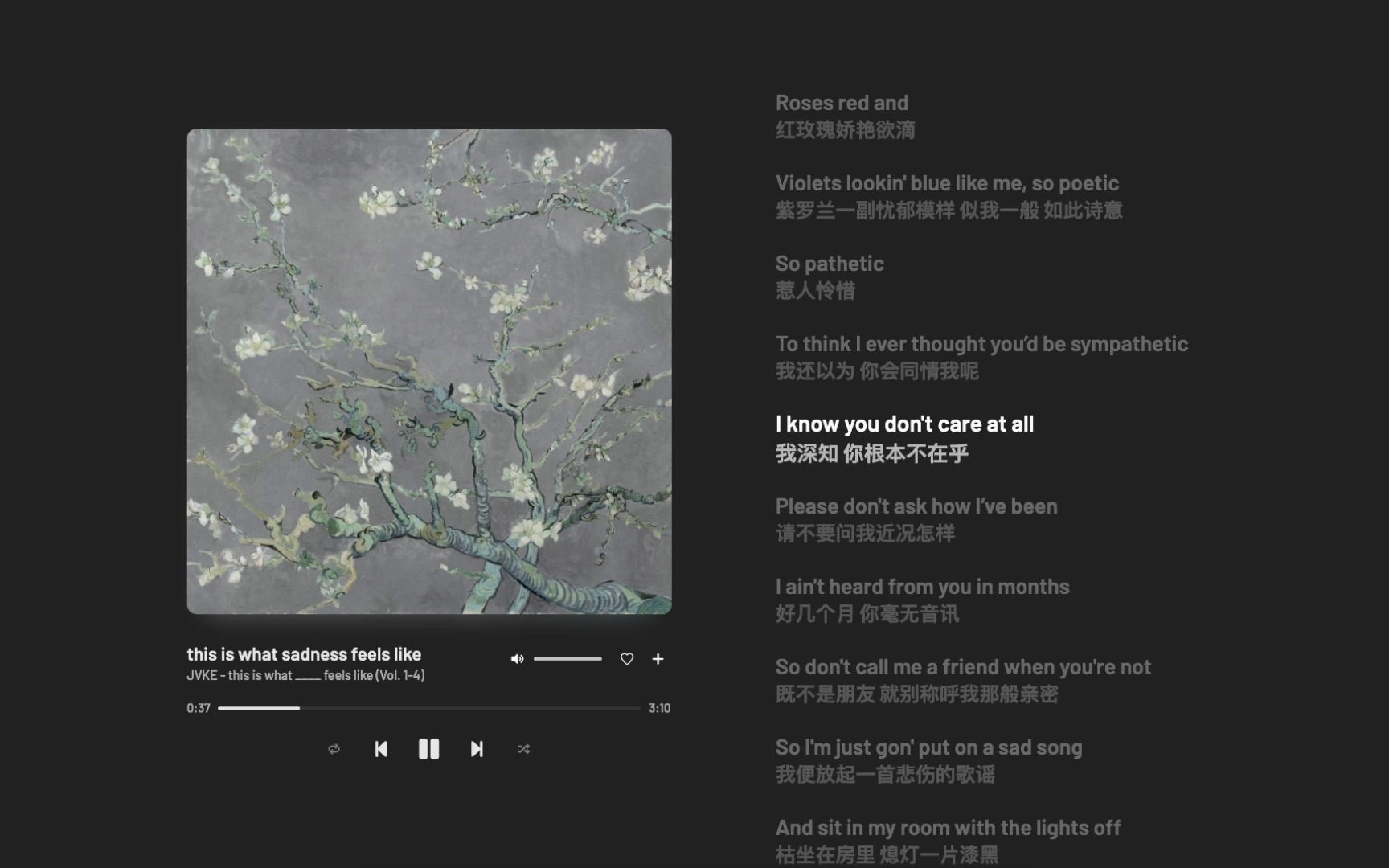Viewport: 1389px width, 868px height.
Task: Jump to lyric 'So pathetic'
Action: click(830, 264)
